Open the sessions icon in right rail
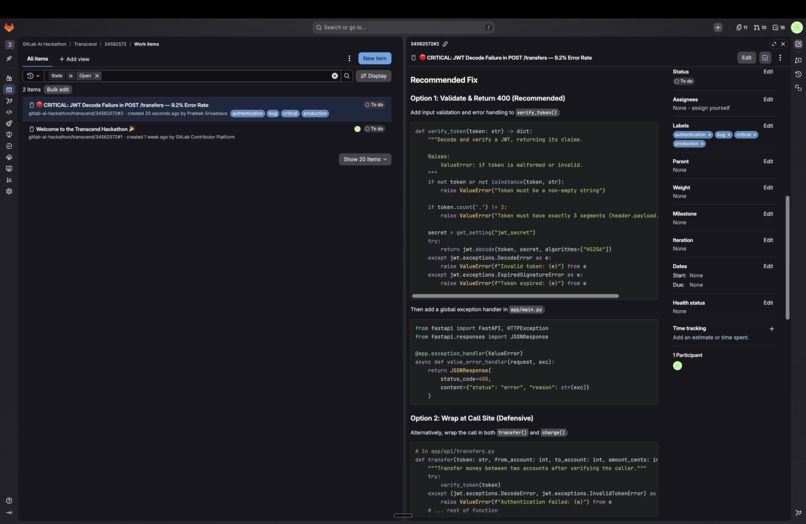This screenshot has width=806, height=524. pyautogui.click(x=798, y=88)
